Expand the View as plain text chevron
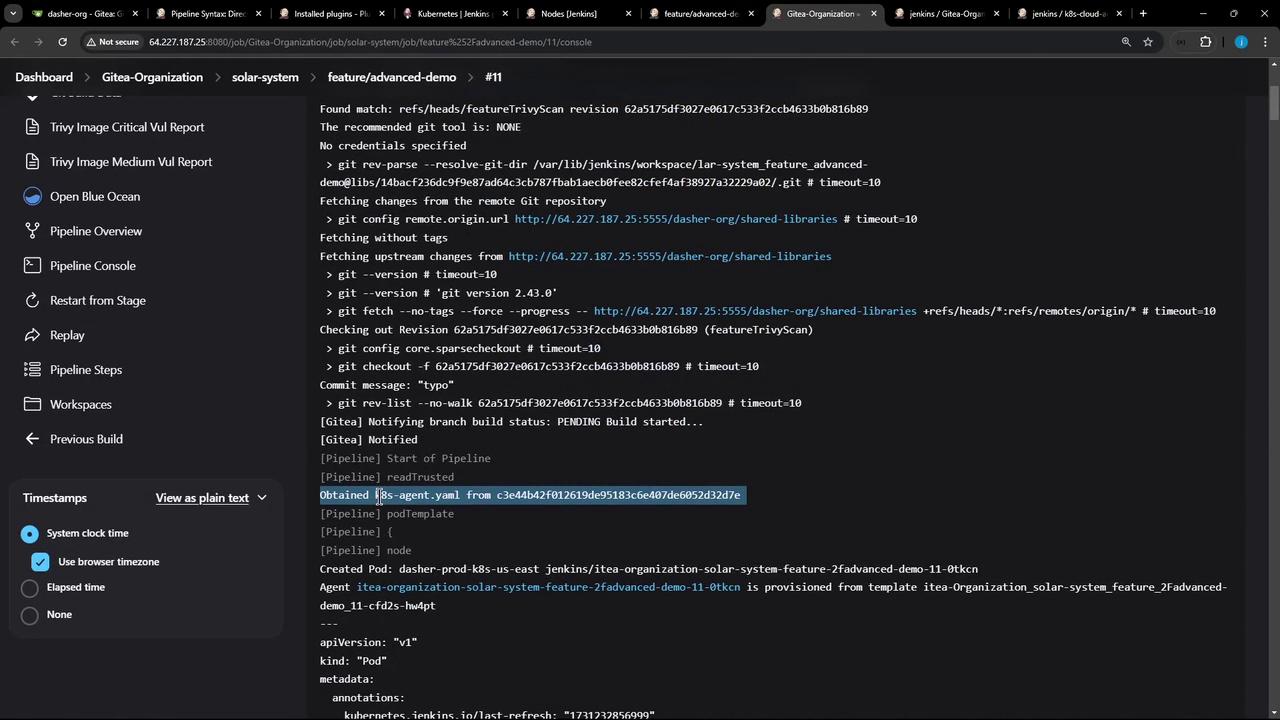Screen dimensions: 1280x720 (x=262, y=498)
